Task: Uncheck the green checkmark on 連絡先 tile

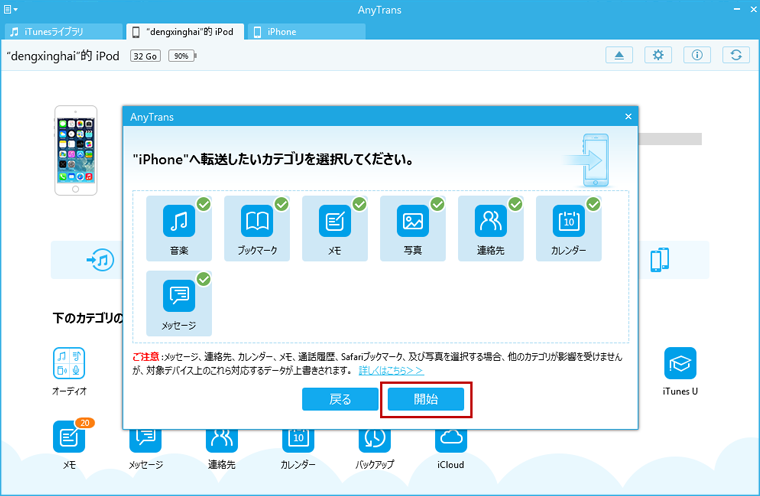Action: (516, 204)
